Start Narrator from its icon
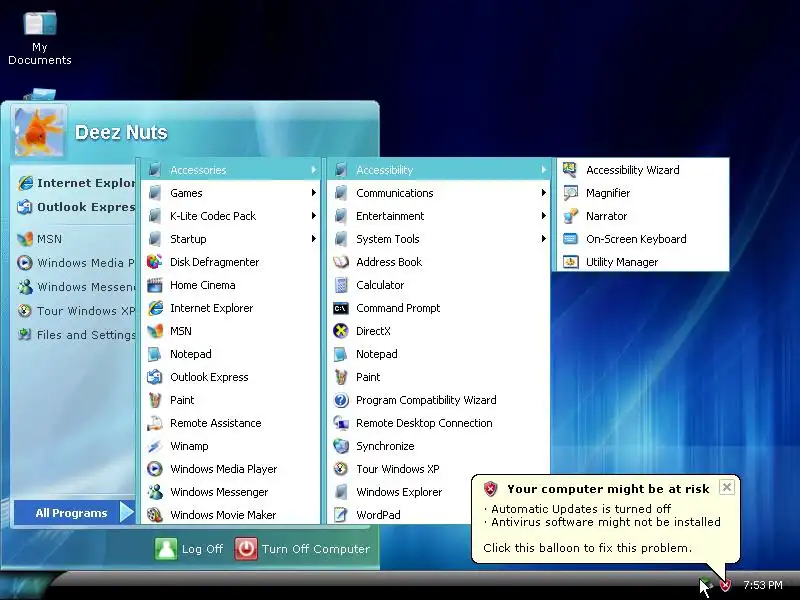Screen dimensions: 800x600 [570, 216]
